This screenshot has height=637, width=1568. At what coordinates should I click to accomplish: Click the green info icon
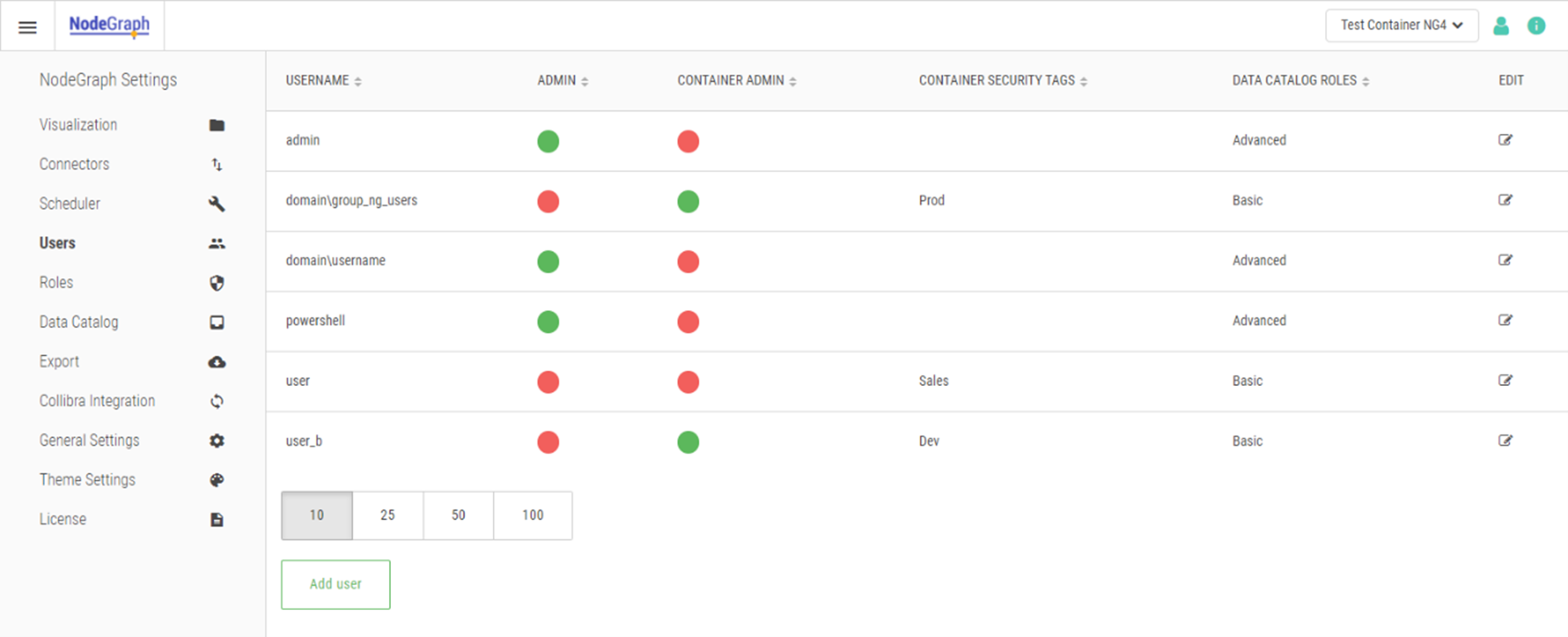pos(1537,26)
